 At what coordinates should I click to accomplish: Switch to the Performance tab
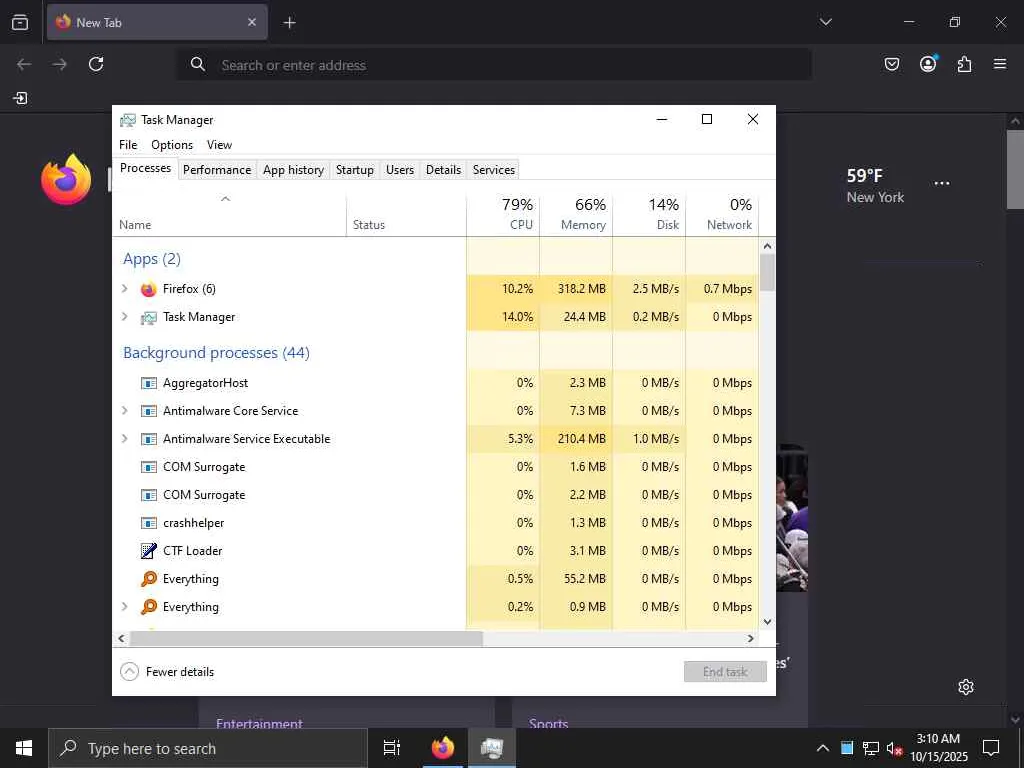(x=217, y=170)
